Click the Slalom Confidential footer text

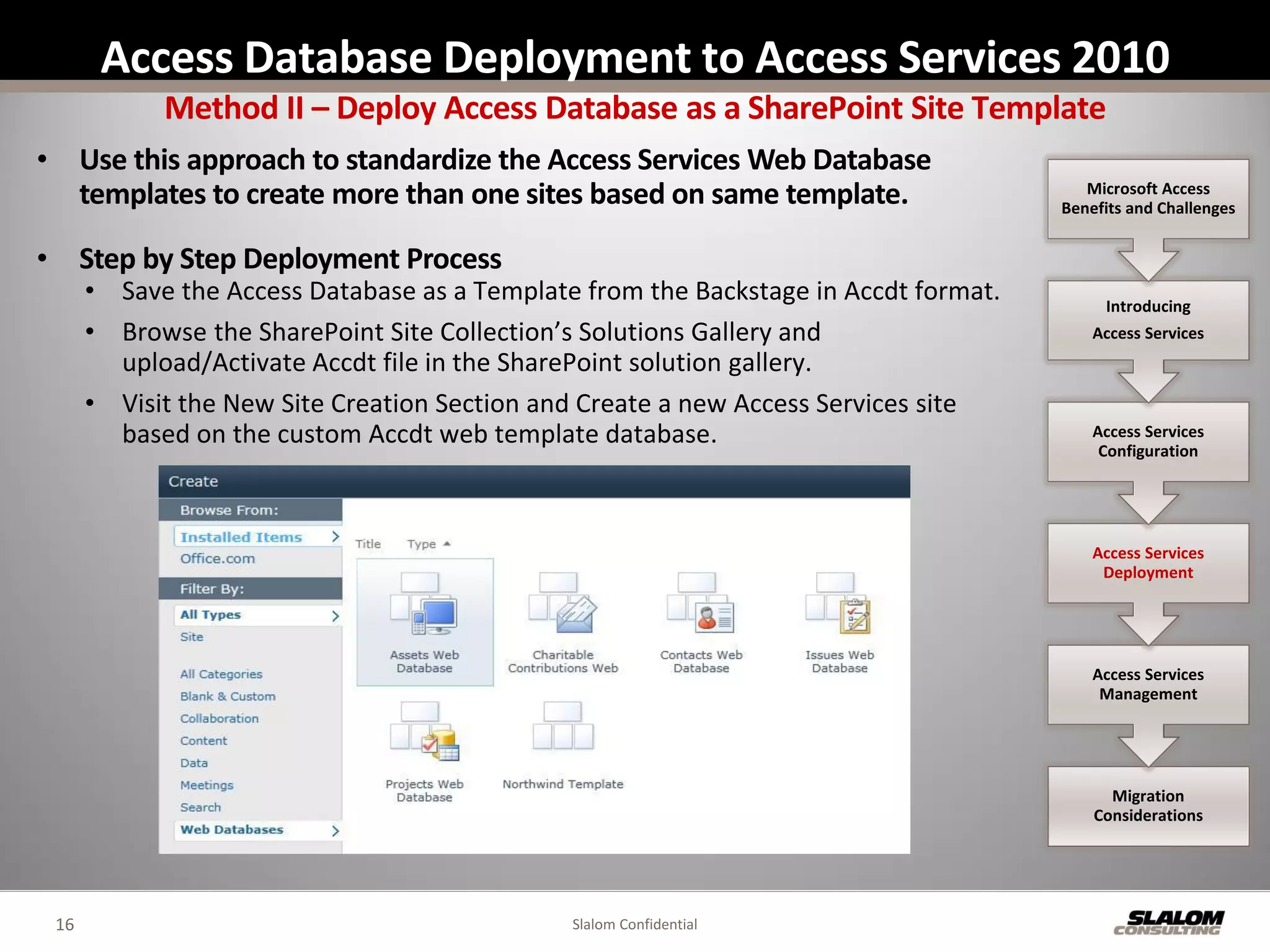click(x=634, y=924)
